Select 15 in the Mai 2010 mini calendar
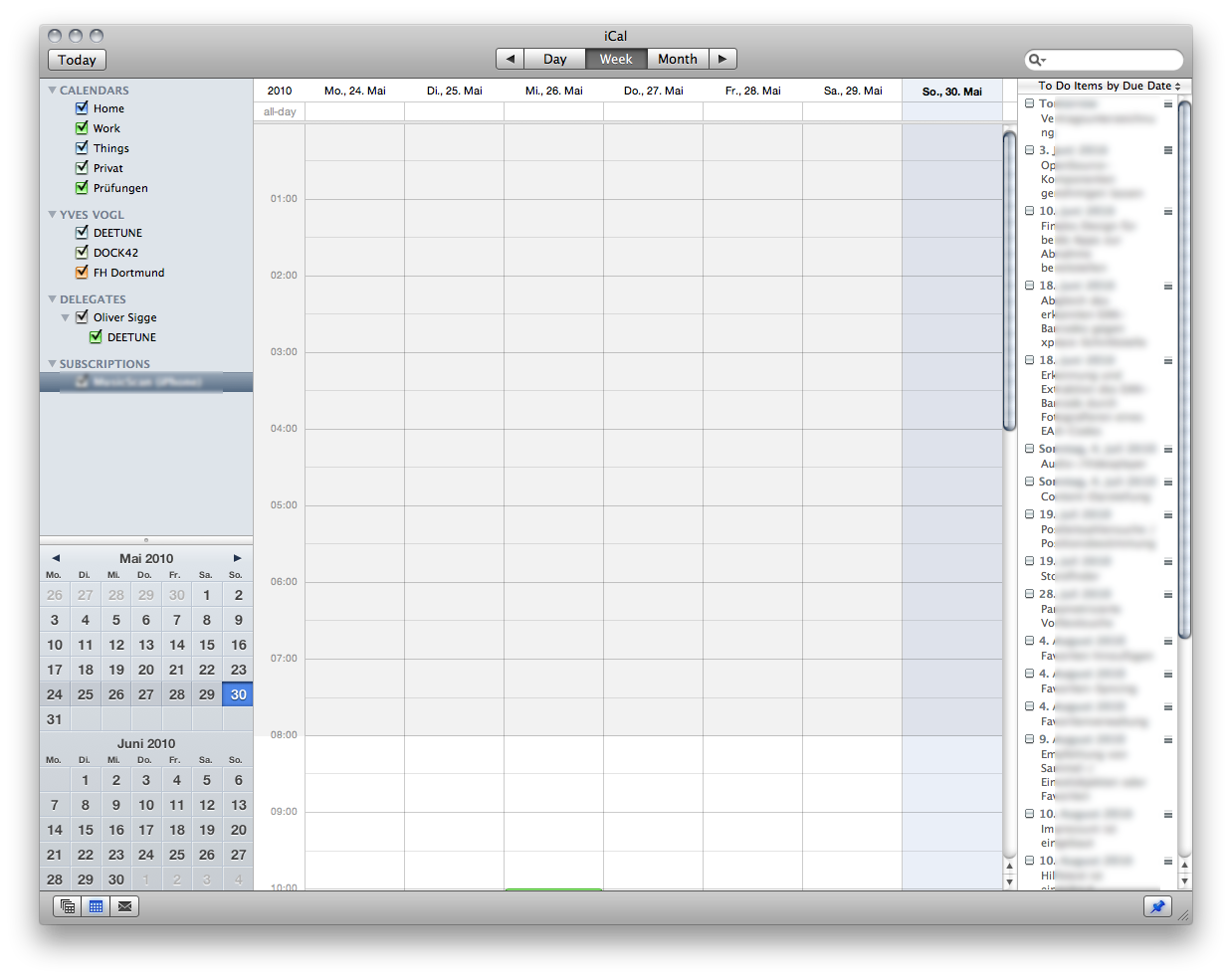 click(x=207, y=645)
